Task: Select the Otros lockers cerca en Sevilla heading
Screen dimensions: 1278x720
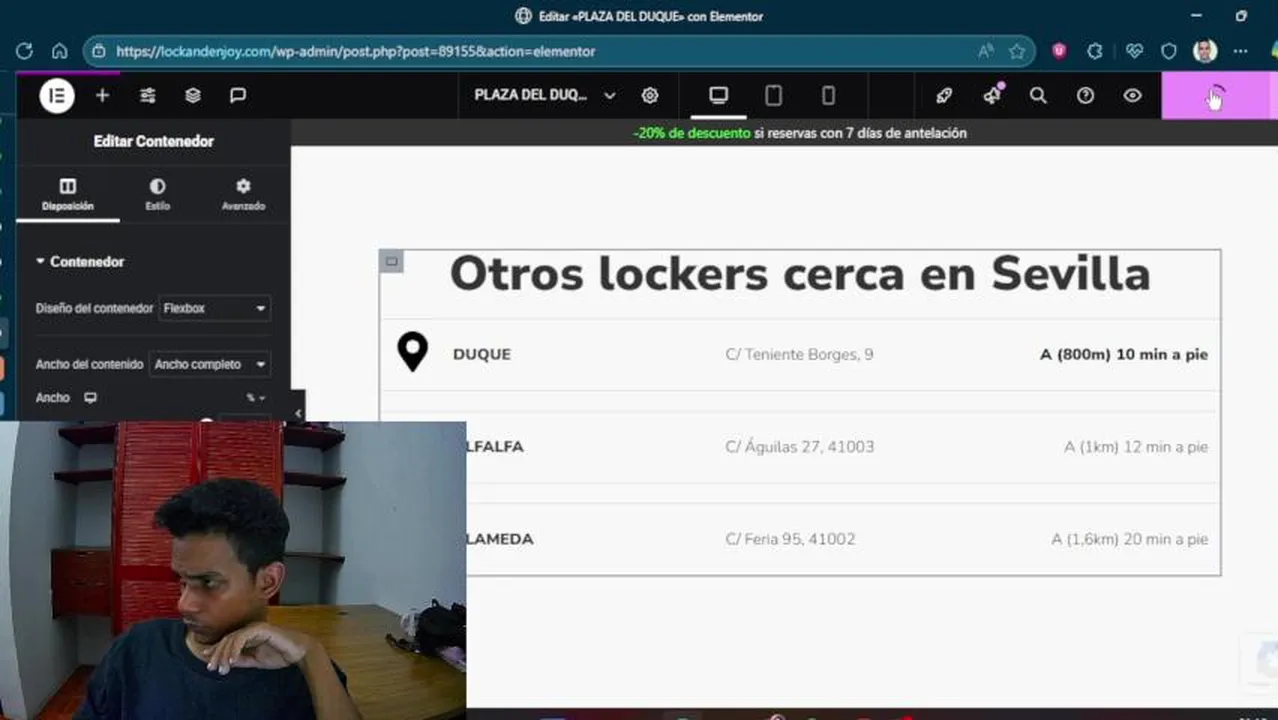Action: click(800, 274)
